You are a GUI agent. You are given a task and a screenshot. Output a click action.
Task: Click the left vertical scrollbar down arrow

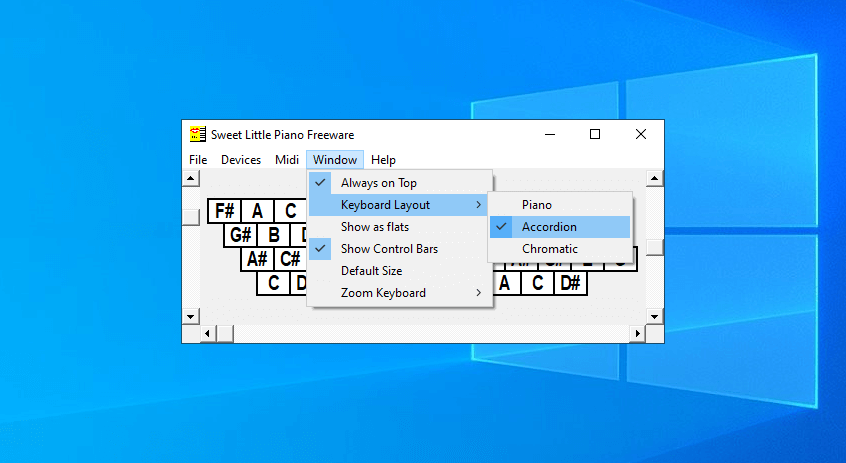tap(190, 316)
